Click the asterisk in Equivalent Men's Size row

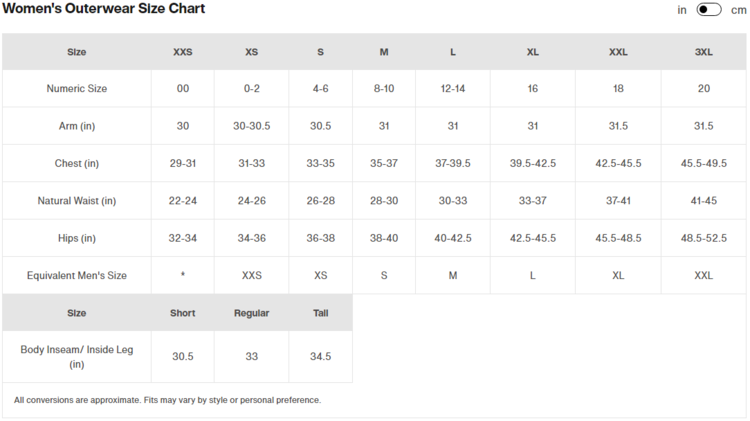pos(183,275)
